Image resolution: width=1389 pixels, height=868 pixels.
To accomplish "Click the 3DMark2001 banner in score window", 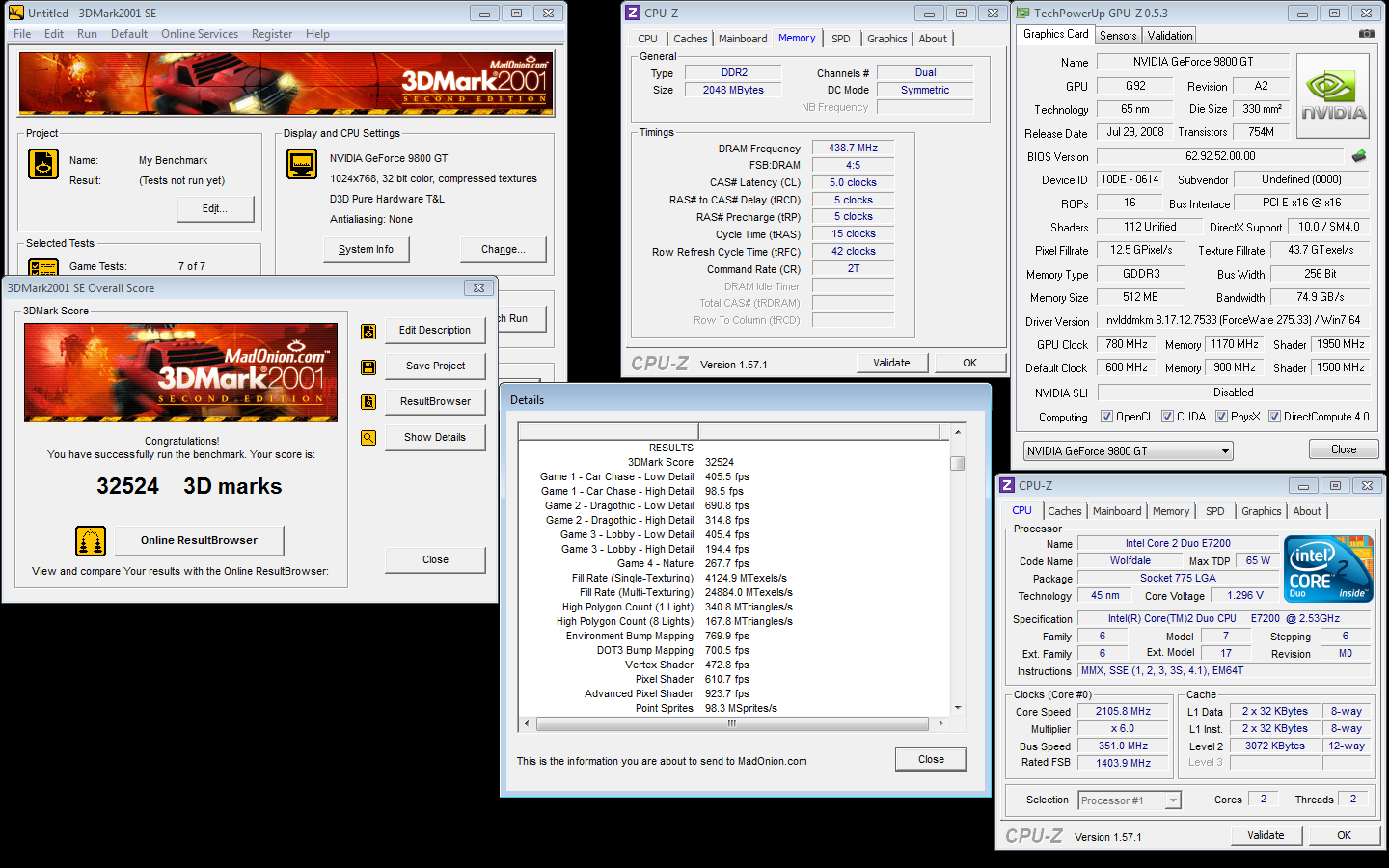I will pos(180,372).
